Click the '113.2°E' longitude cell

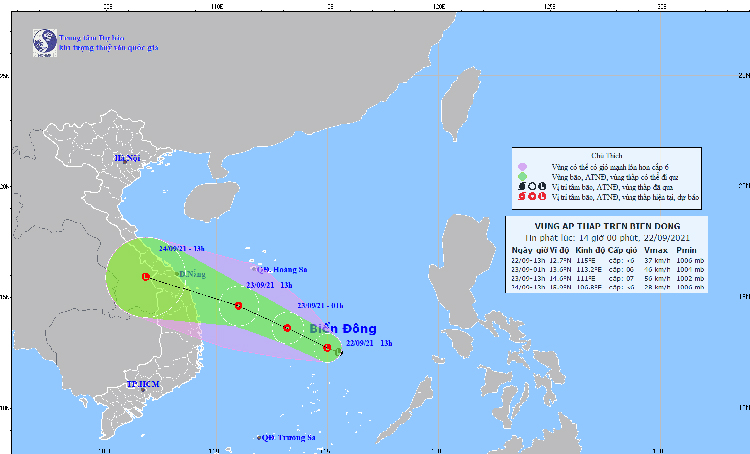pos(588,269)
